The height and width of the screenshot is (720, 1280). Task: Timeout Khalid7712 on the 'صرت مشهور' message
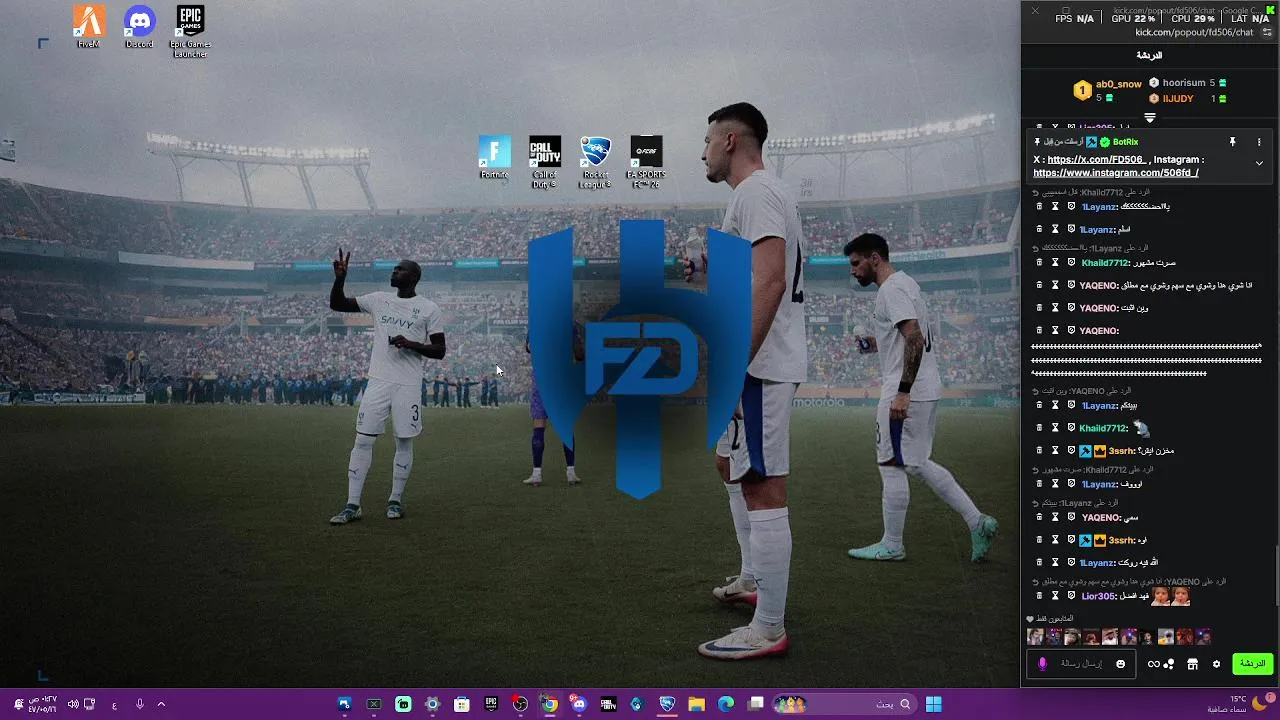[x=1055, y=263]
